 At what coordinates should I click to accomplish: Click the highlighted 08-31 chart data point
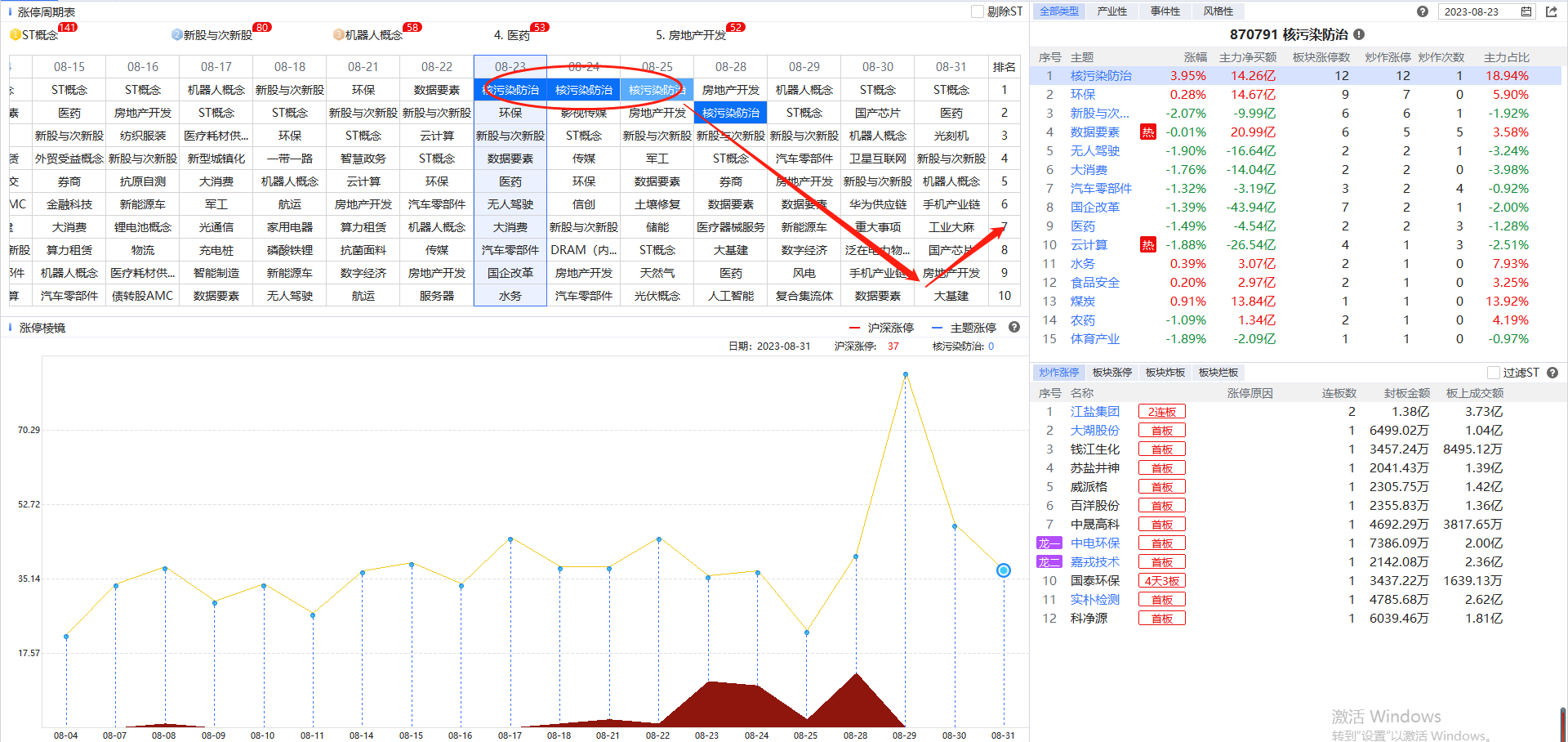click(1004, 570)
